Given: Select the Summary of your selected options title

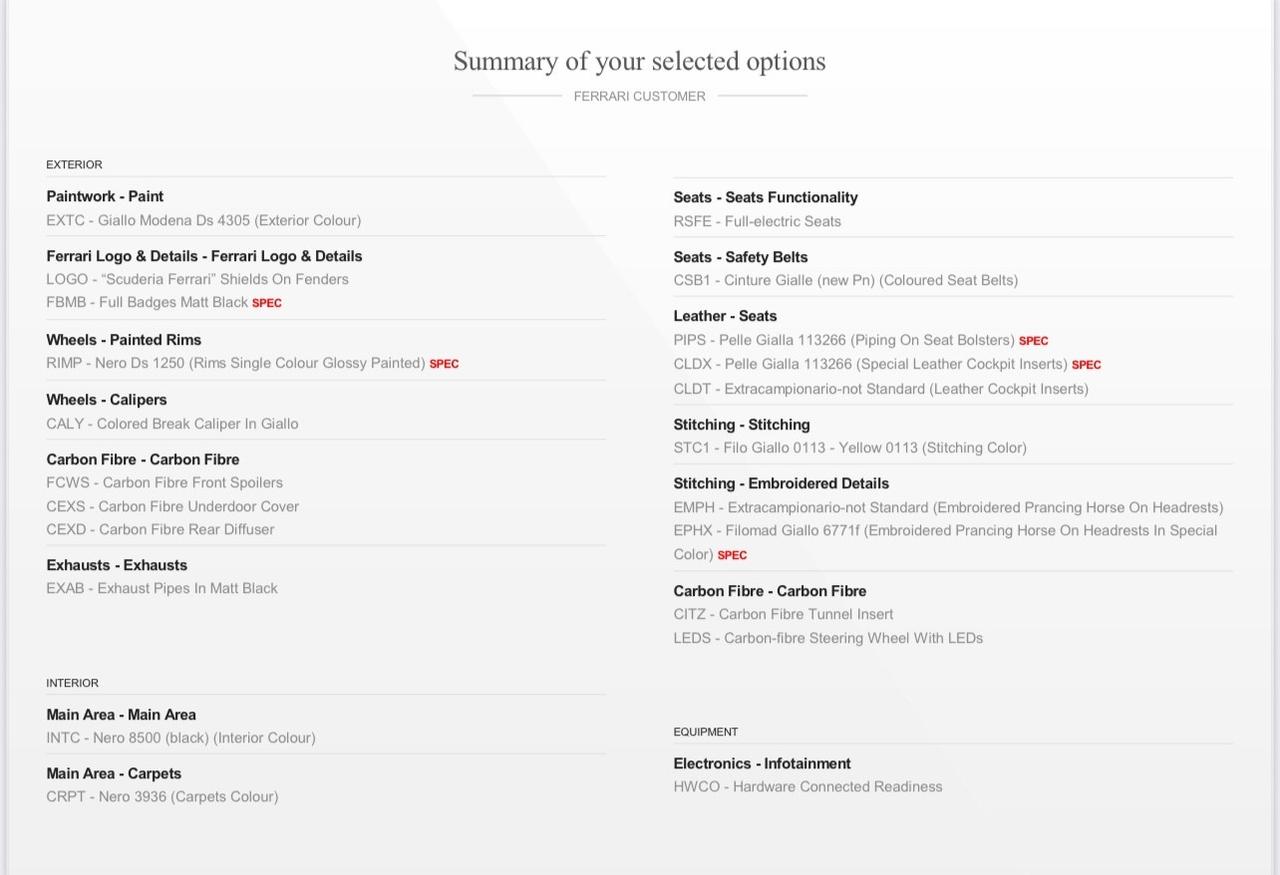Looking at the screenshot, I should [639, 61].
